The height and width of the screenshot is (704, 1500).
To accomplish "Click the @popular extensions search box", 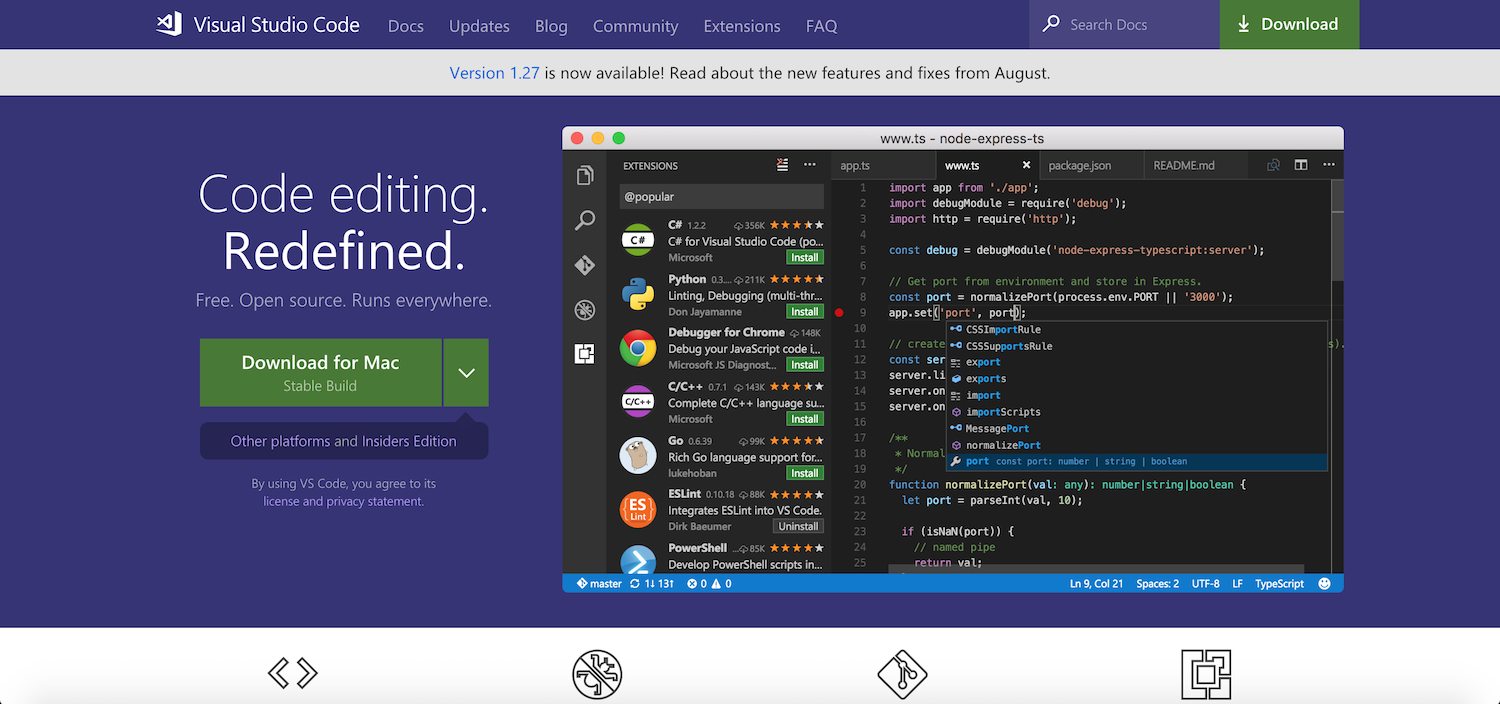I will click(721, 196).
